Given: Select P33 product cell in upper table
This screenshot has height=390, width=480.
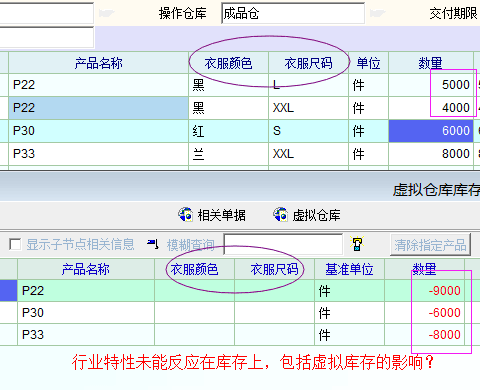Looking at the screenshot, I should click(x=98, y=154).
